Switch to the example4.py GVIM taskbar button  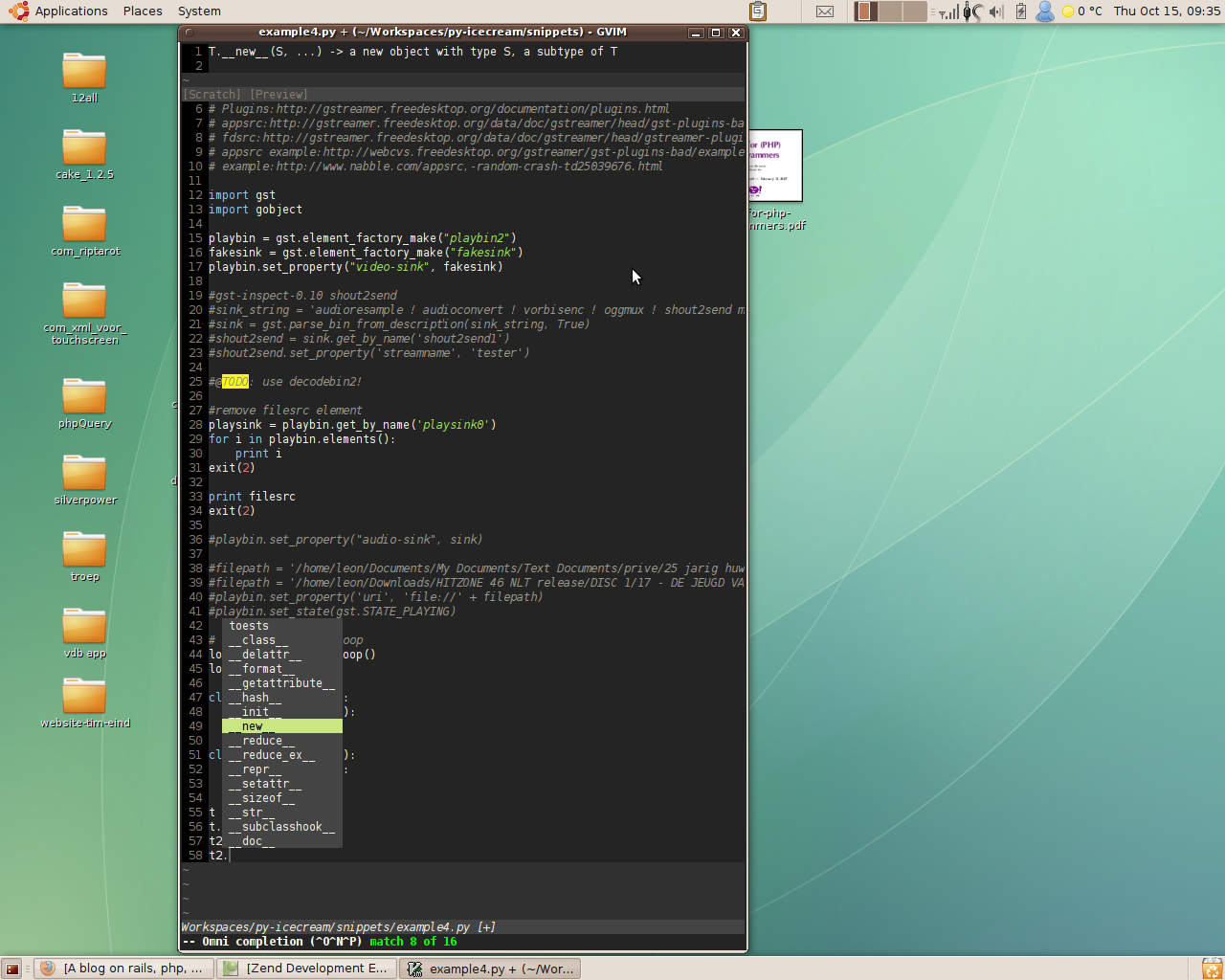point(489,969)
